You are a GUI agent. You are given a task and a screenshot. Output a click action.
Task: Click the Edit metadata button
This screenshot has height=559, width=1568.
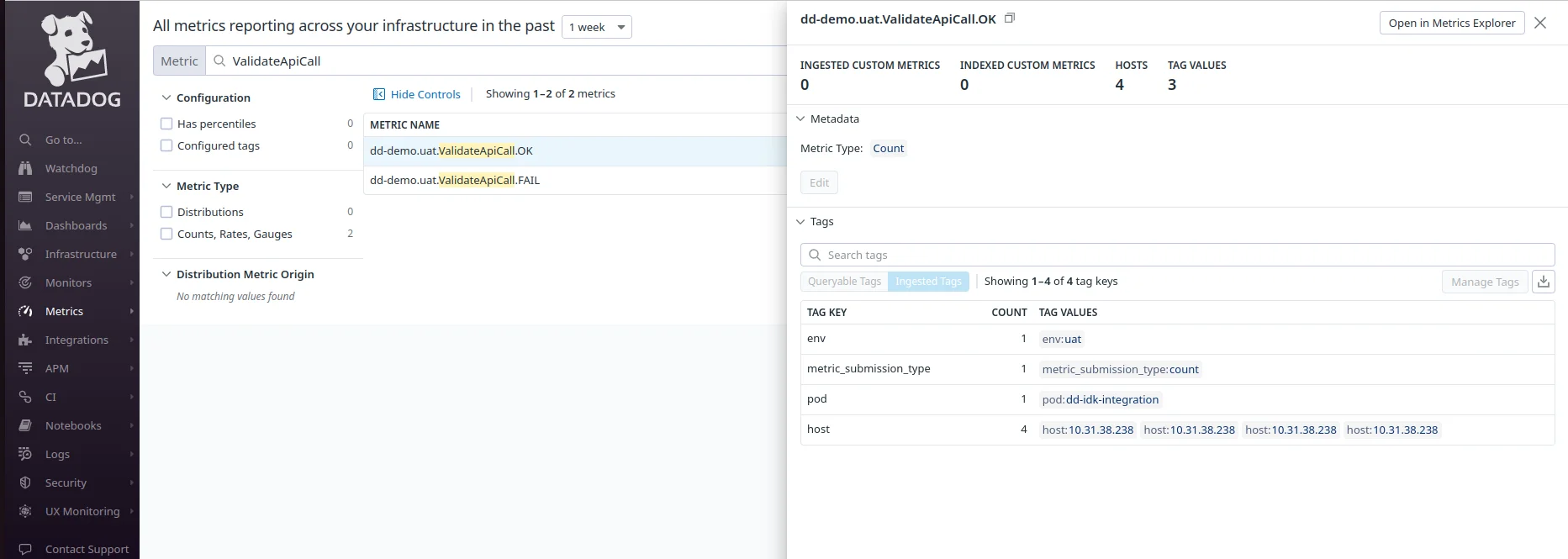point(819,182)
